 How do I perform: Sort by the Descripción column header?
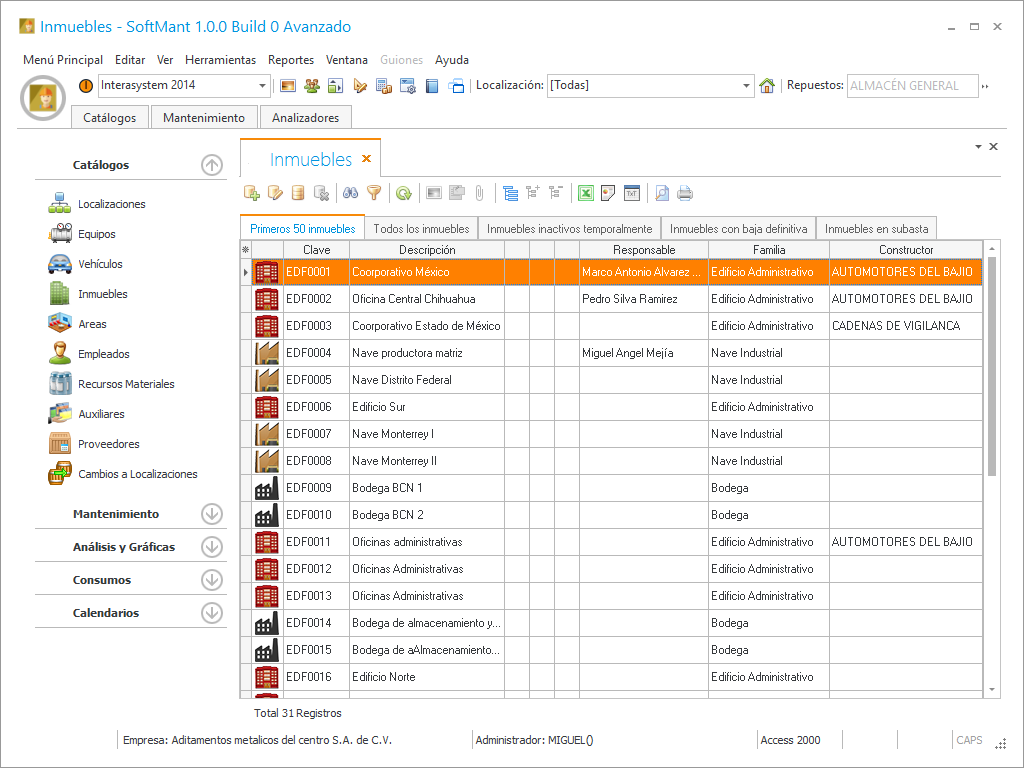pyautogui.click(x=427, y=250)
